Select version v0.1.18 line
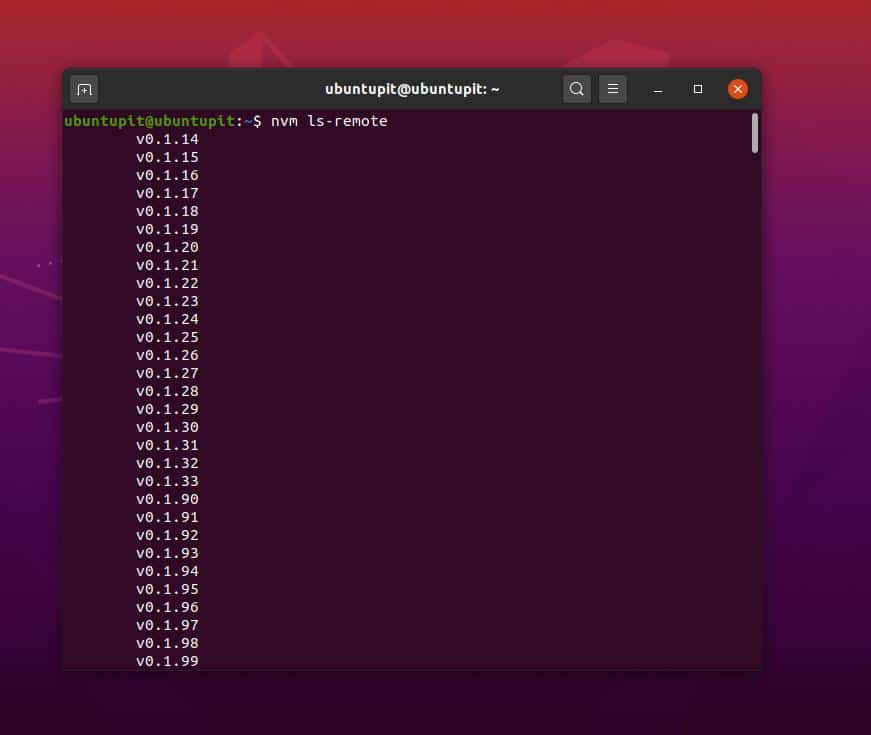Viewport: 871px width, 735px height. (167, 211)
